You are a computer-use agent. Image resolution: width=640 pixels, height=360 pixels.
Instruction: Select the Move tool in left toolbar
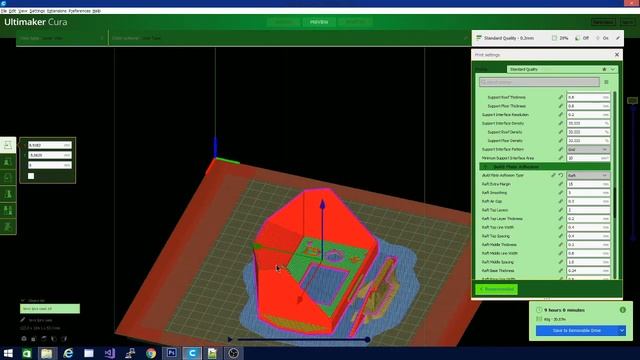[8, 145]
